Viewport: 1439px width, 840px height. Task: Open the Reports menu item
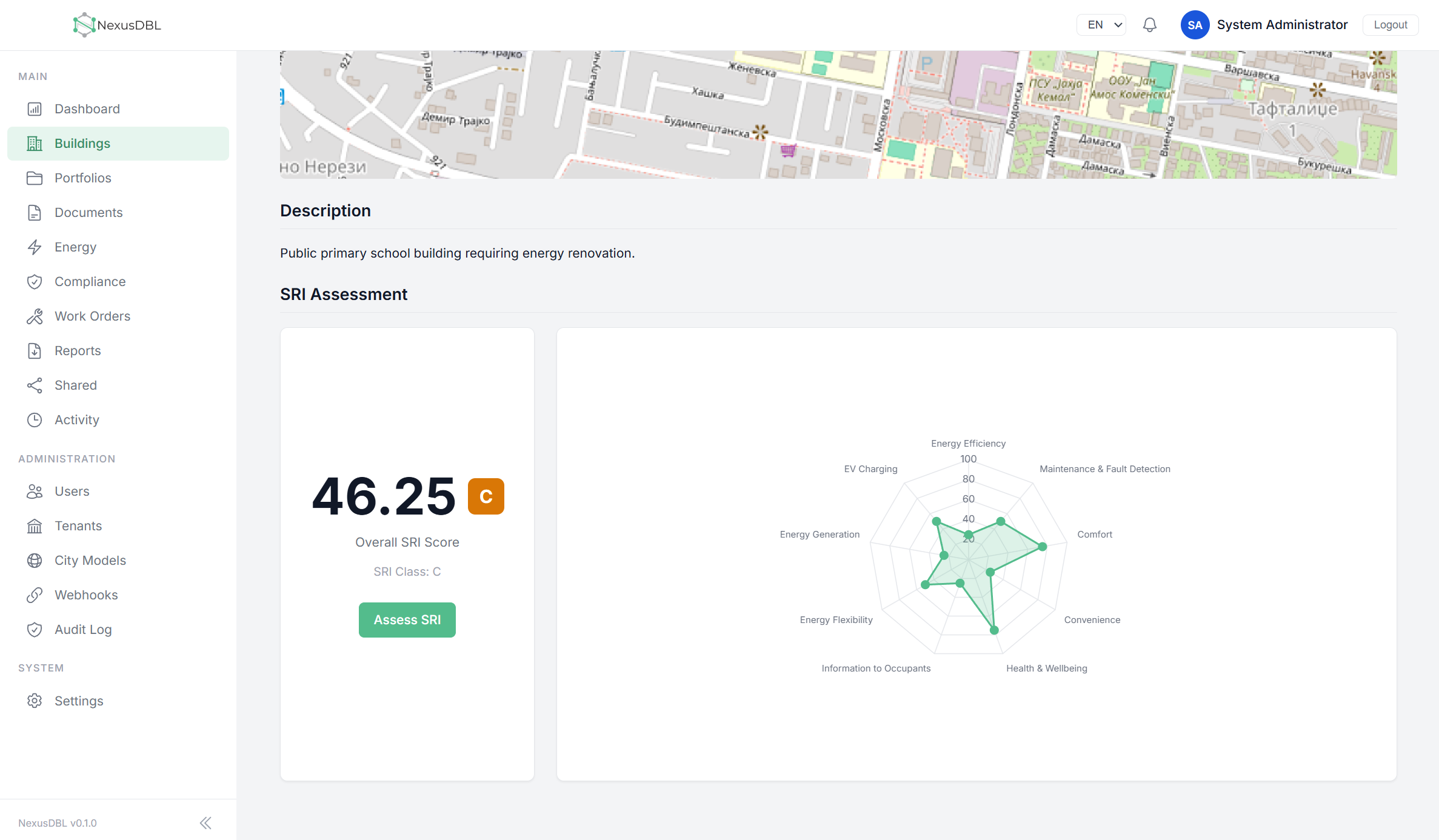(x=118, y=351)
